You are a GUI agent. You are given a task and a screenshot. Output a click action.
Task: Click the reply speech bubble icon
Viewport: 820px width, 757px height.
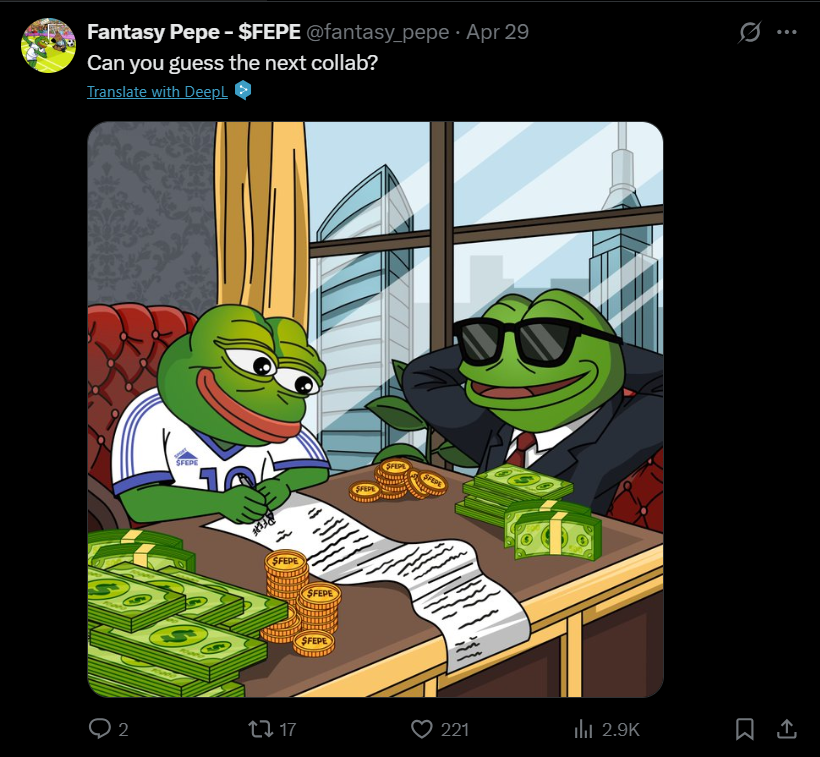[x=99, y=728]
